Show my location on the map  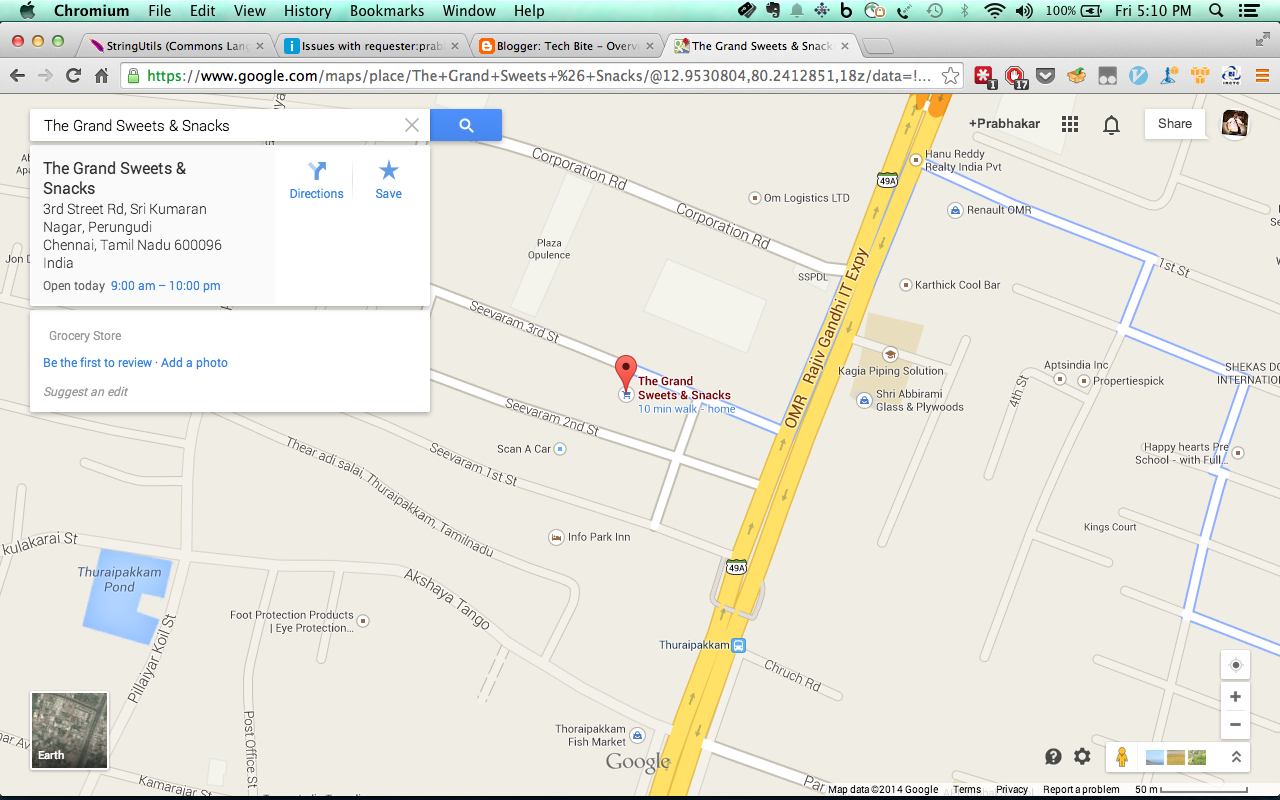(1236, 665)
